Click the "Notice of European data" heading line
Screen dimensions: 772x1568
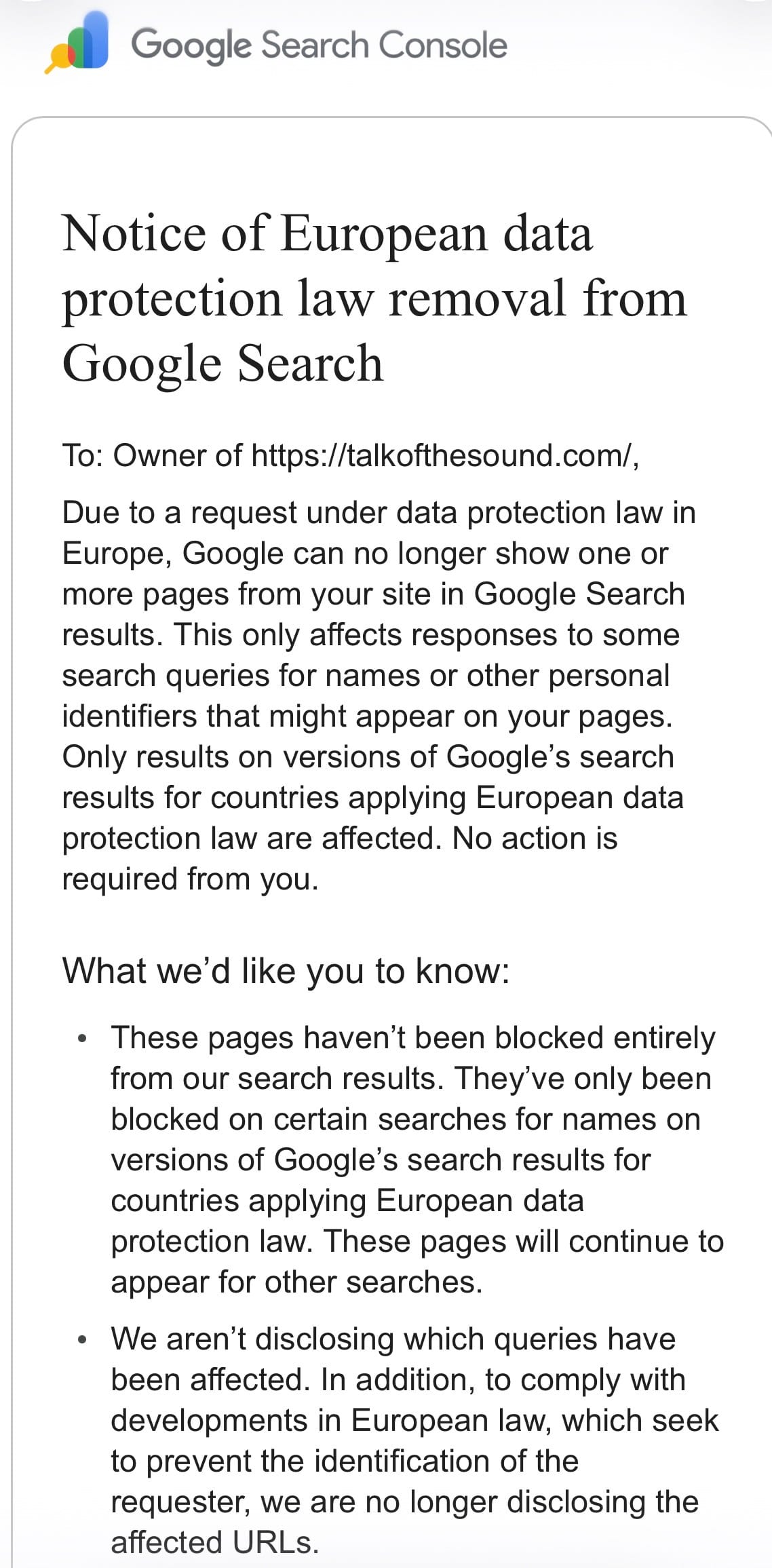(328, 233)
